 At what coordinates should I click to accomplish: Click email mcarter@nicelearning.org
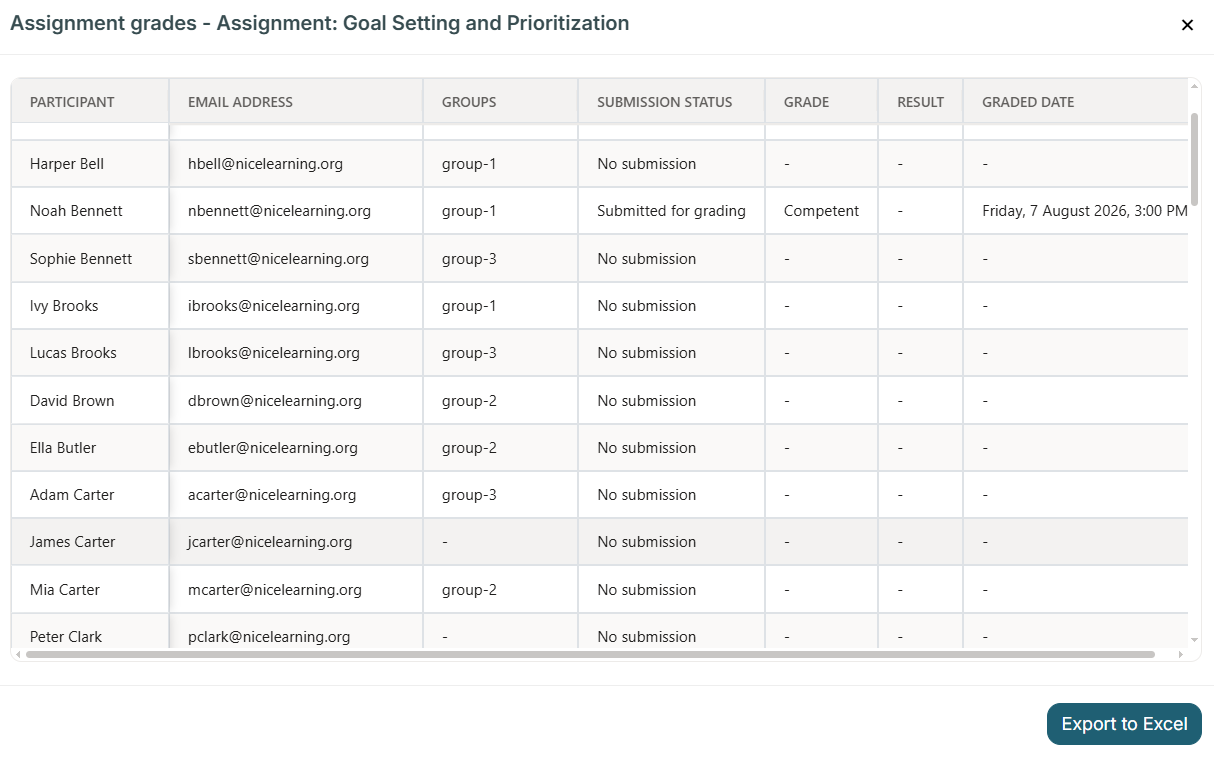pos(275,590)
